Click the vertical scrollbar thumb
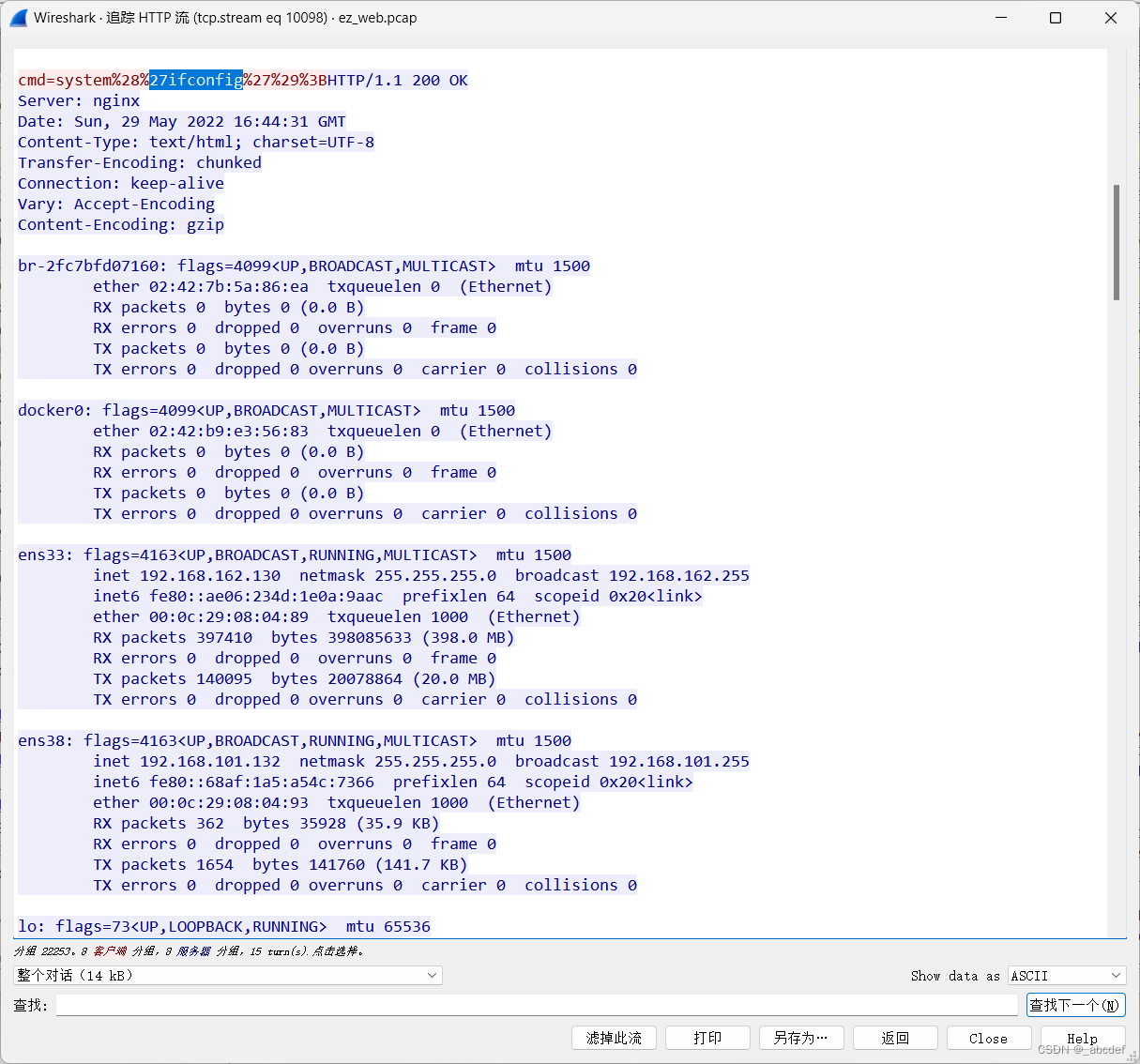Screen dimensions: 1140x1064 1116,242
